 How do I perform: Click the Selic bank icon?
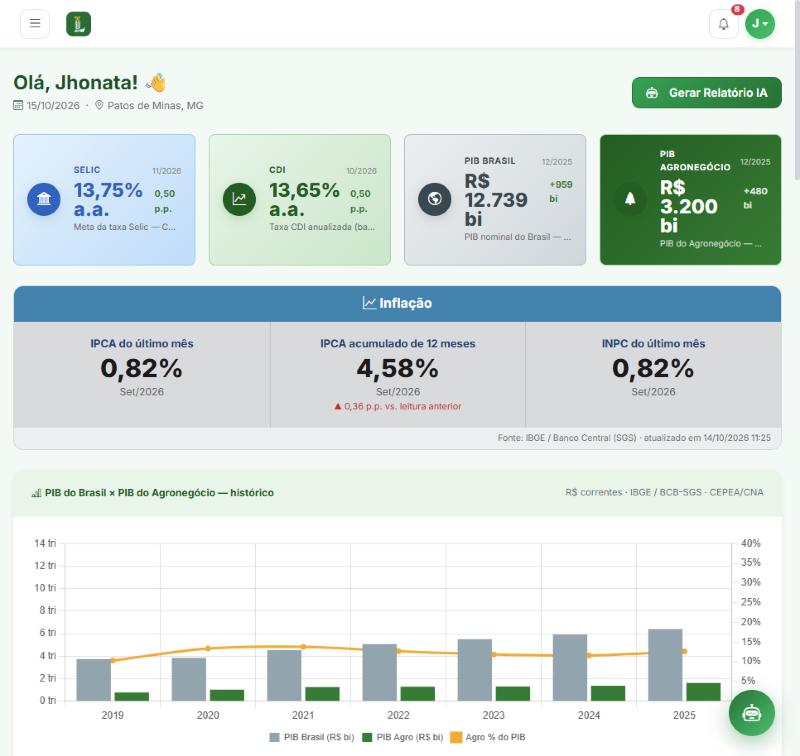(x=44, y=199)
